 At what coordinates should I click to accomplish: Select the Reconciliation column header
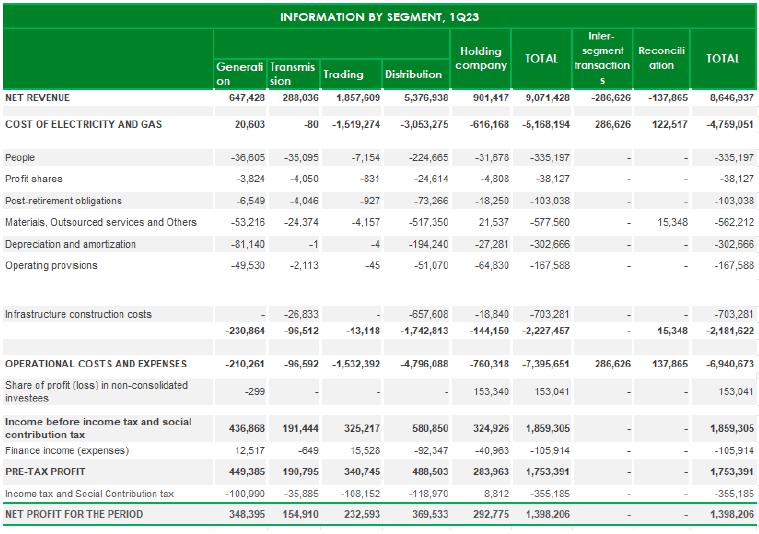662,58
